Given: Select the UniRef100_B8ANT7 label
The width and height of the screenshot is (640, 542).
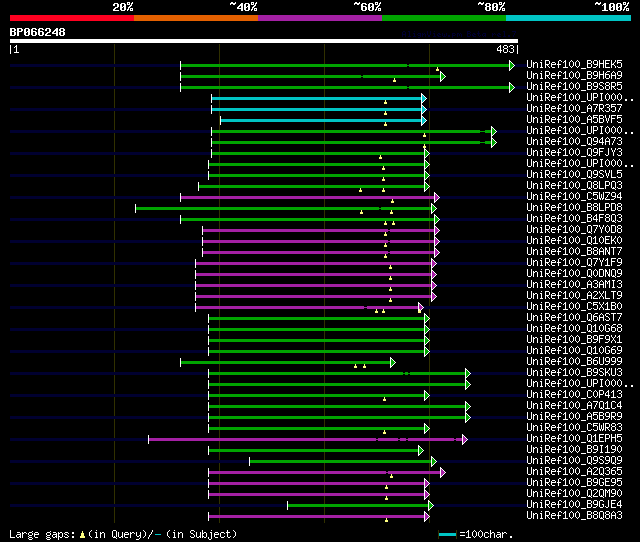Looking at the screenshot, I should [574, 251].
